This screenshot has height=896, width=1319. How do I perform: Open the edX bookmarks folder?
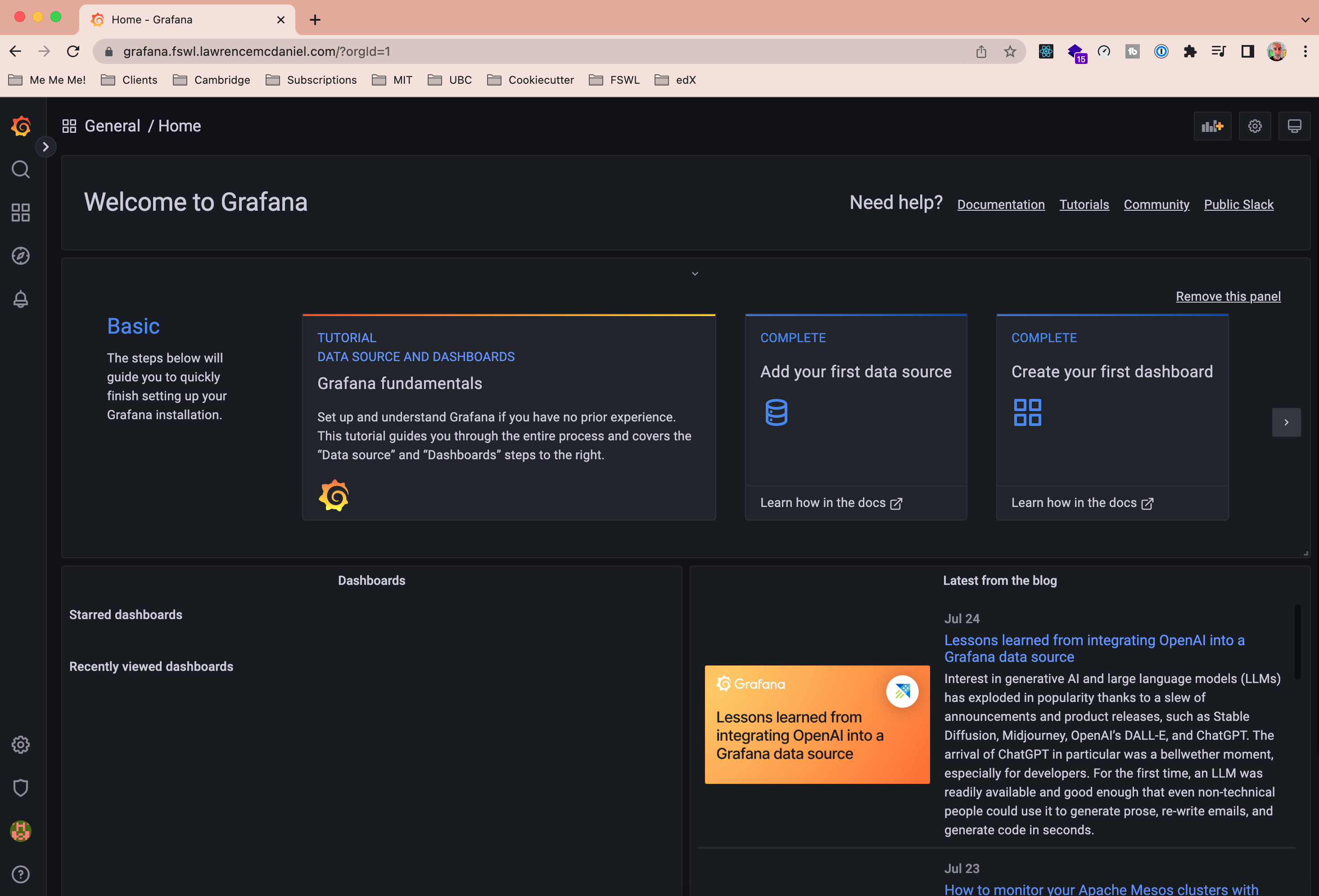pos(675,80)
